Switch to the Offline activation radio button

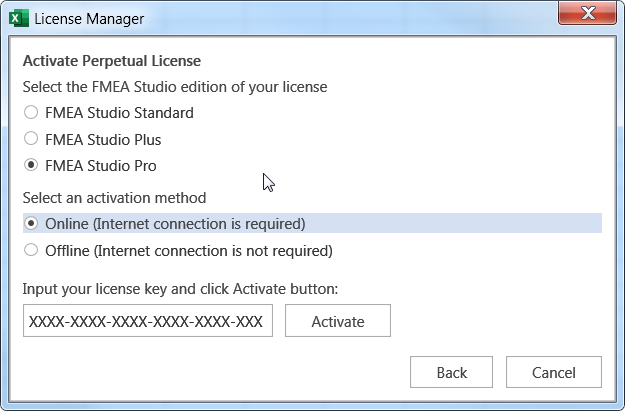[31, 250]
